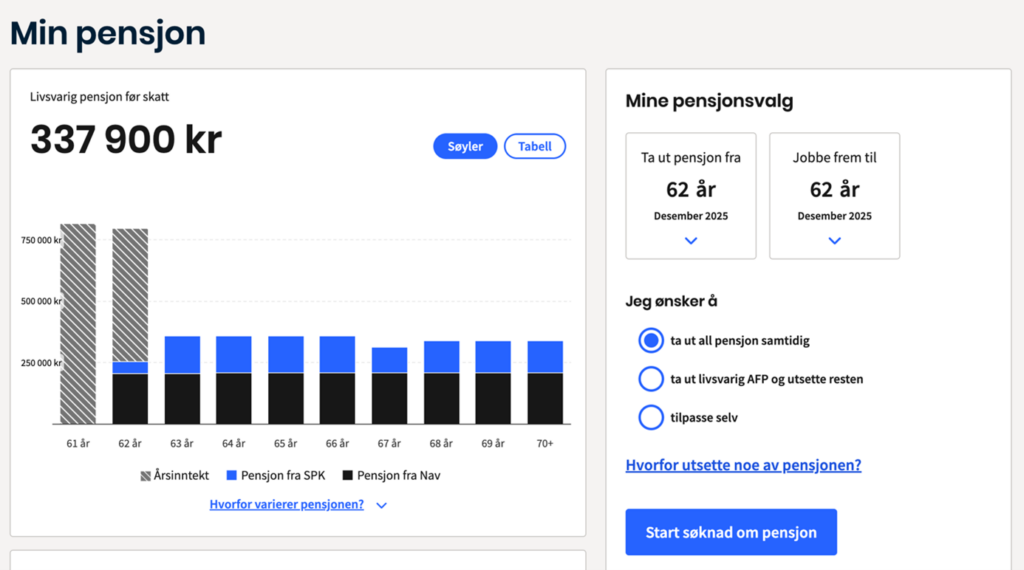Click the '500 000 kr' axis label
The width and height of the screenshot is (1024, 570).
(x=41, y=301)
